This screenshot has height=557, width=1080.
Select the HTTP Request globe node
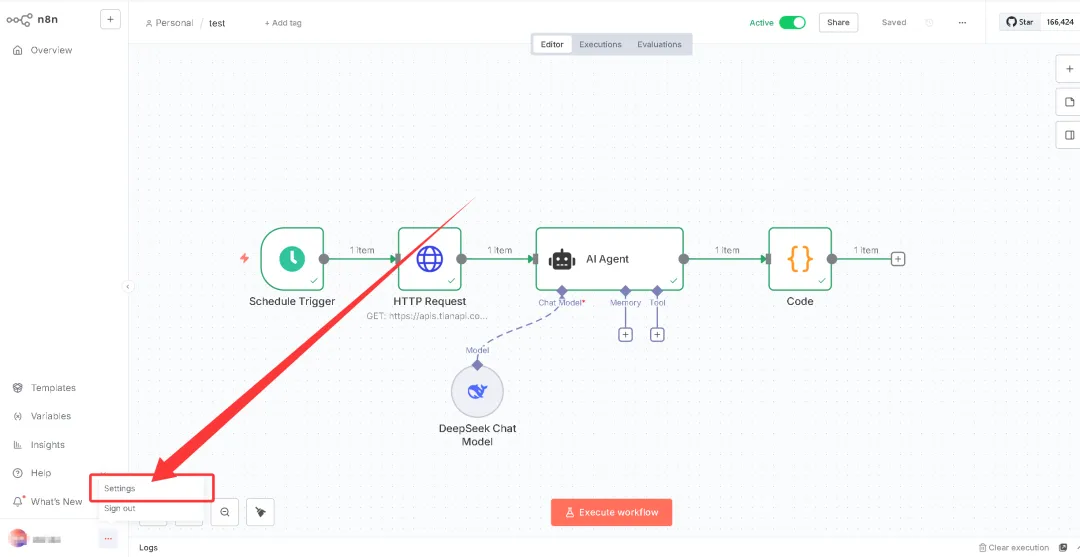coord(430,259)
